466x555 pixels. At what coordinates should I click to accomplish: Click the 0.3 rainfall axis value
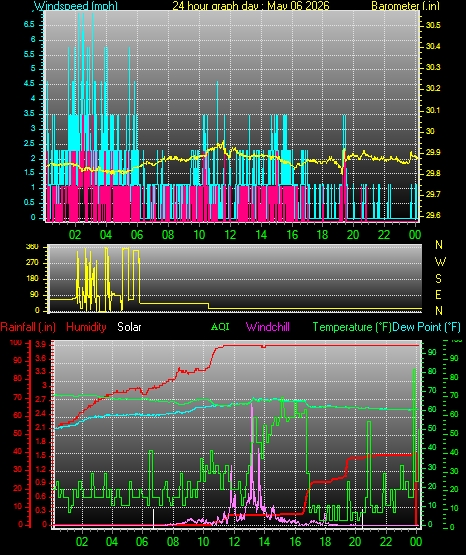coord(41,510)
